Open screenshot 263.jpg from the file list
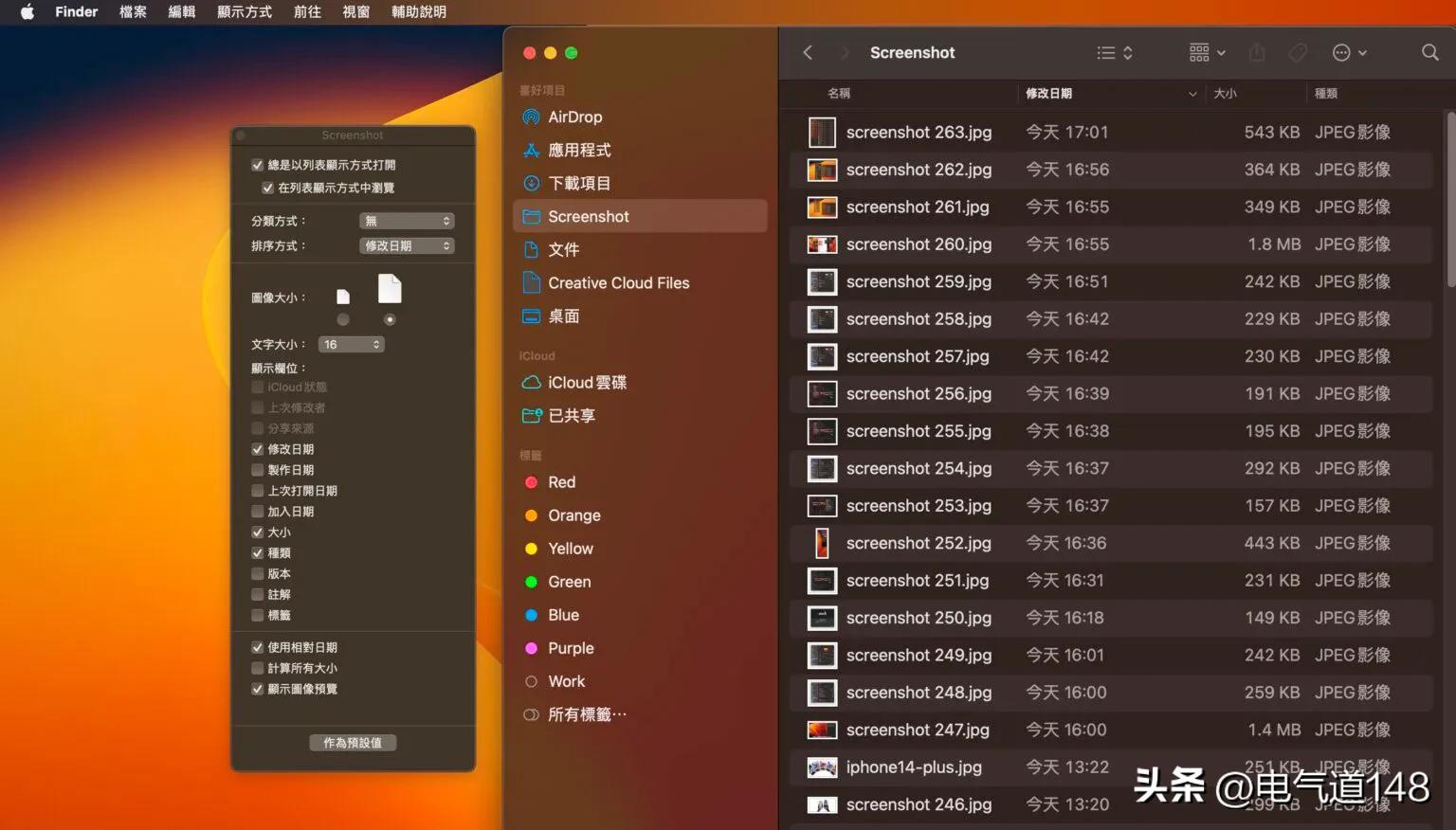 (x=919, y=132)
